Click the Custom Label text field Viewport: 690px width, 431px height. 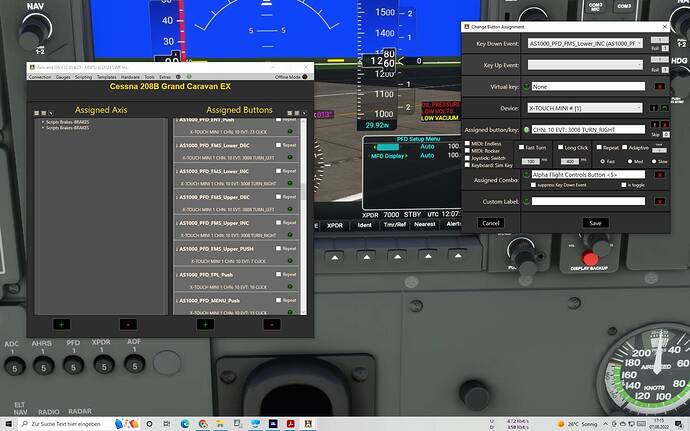[588, 201]
